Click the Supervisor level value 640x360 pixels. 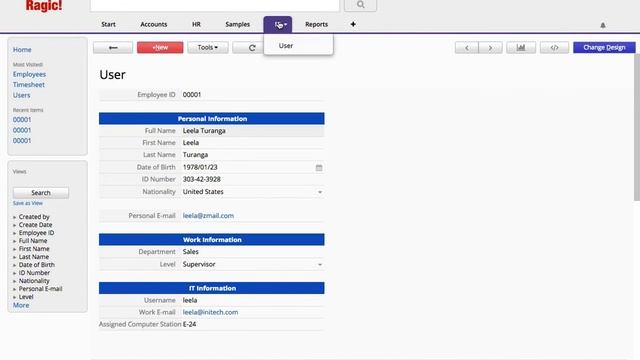tap(199, 264)
